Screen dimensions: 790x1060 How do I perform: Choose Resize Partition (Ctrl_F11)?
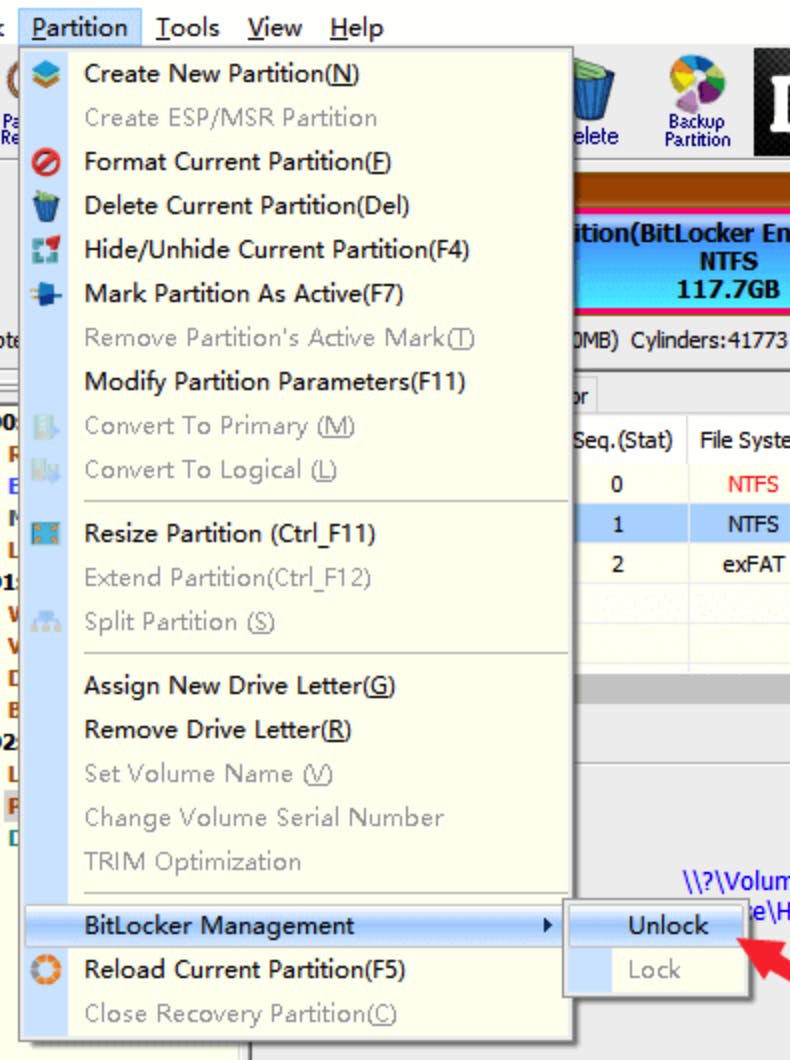point(230,533)
